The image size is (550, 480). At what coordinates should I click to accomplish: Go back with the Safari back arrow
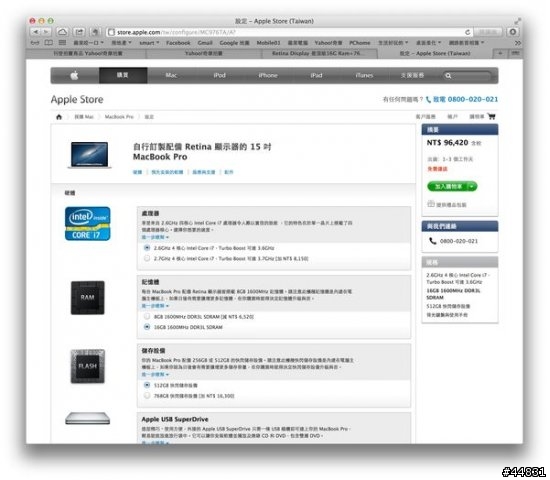[x=35, y=32]
